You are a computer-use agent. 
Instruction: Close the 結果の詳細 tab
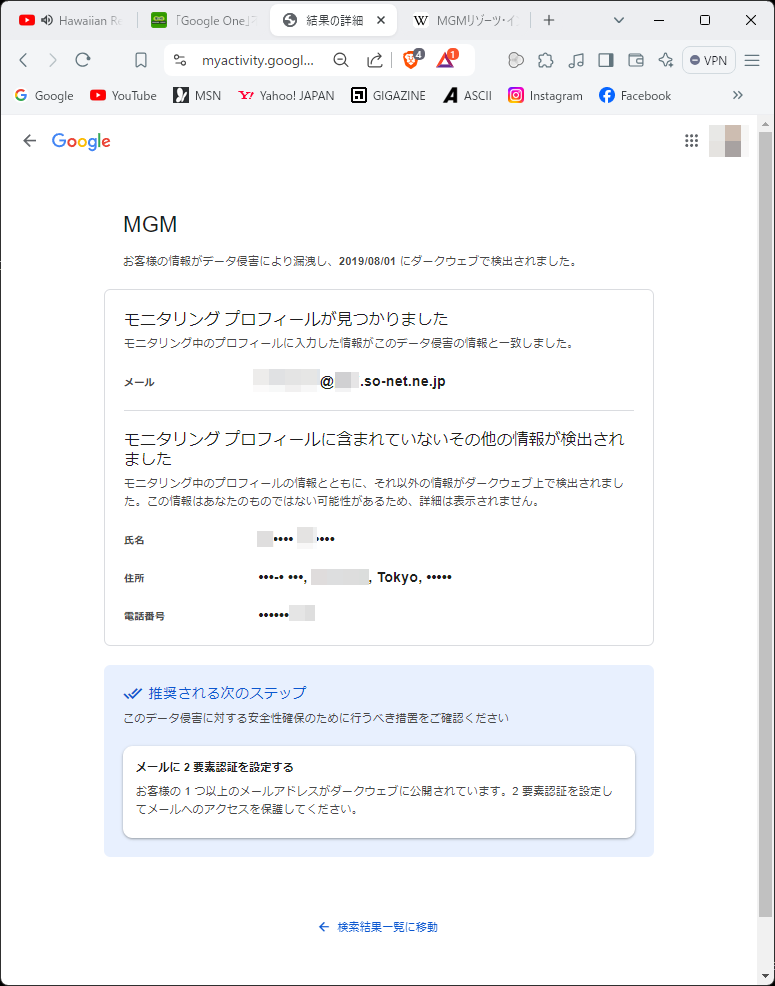click(x=381, y=20)
